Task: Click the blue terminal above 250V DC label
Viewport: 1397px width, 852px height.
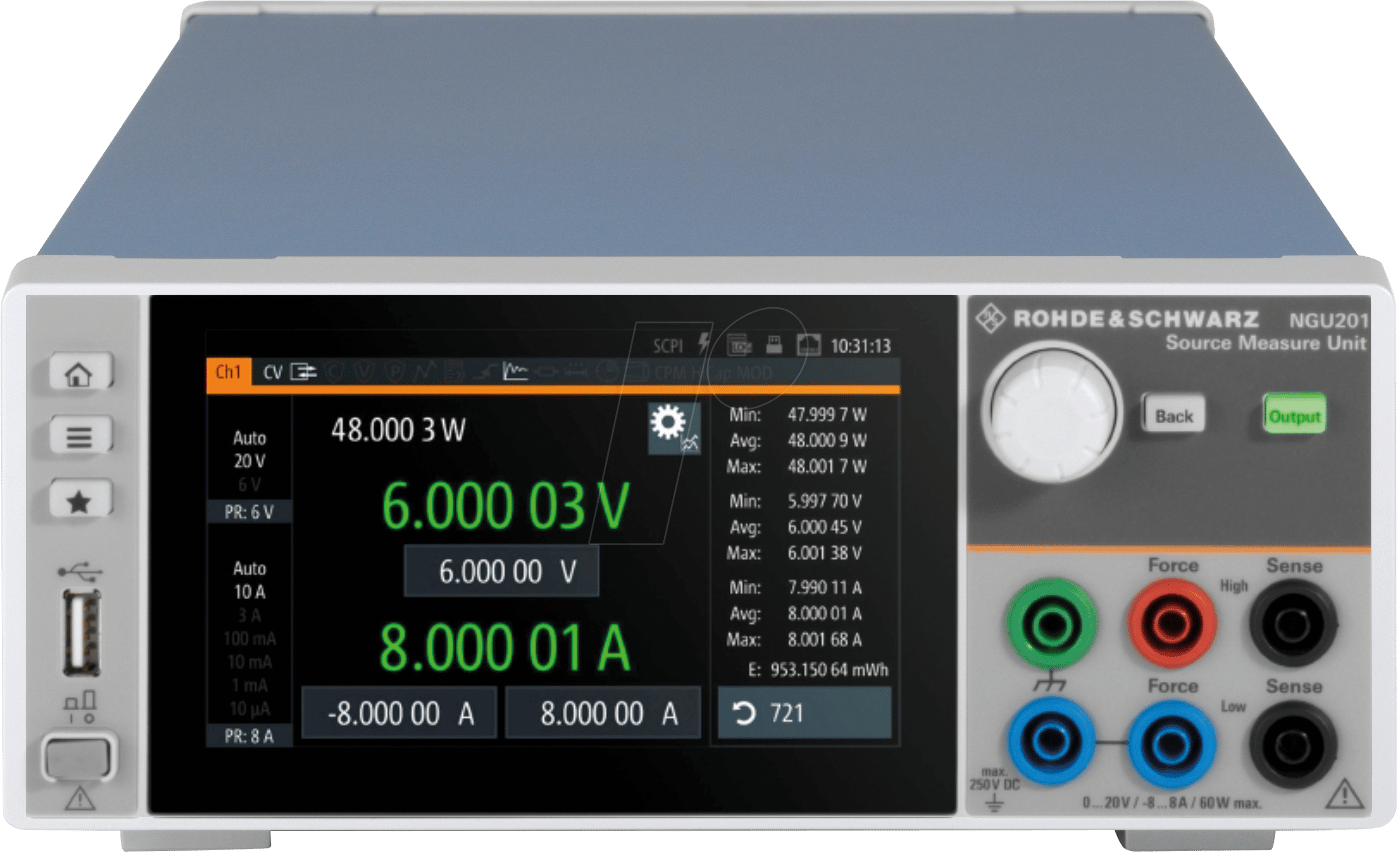Action: click(1052, 743)
